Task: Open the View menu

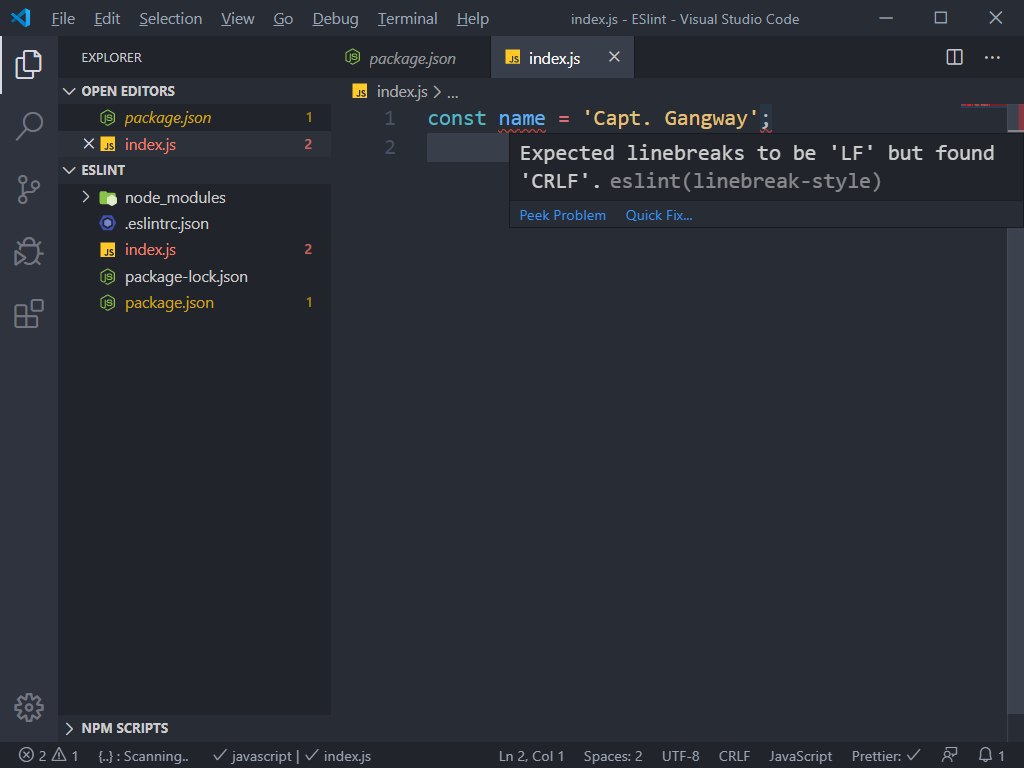Action: pos(237,19)
